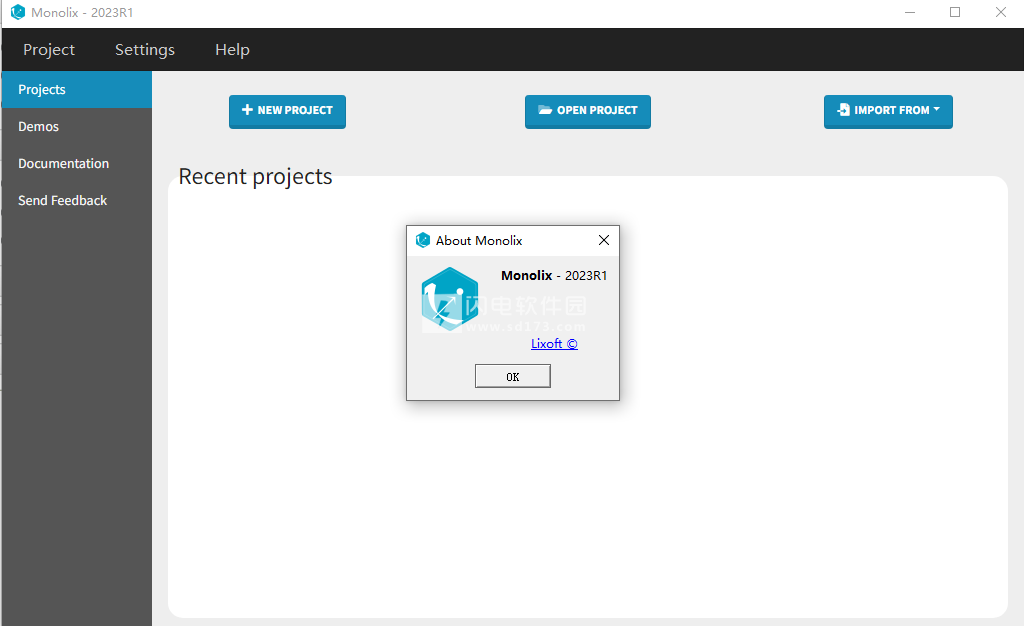1024x626 pixels.
Task: Open the Project menu
Action: (49, 50)
